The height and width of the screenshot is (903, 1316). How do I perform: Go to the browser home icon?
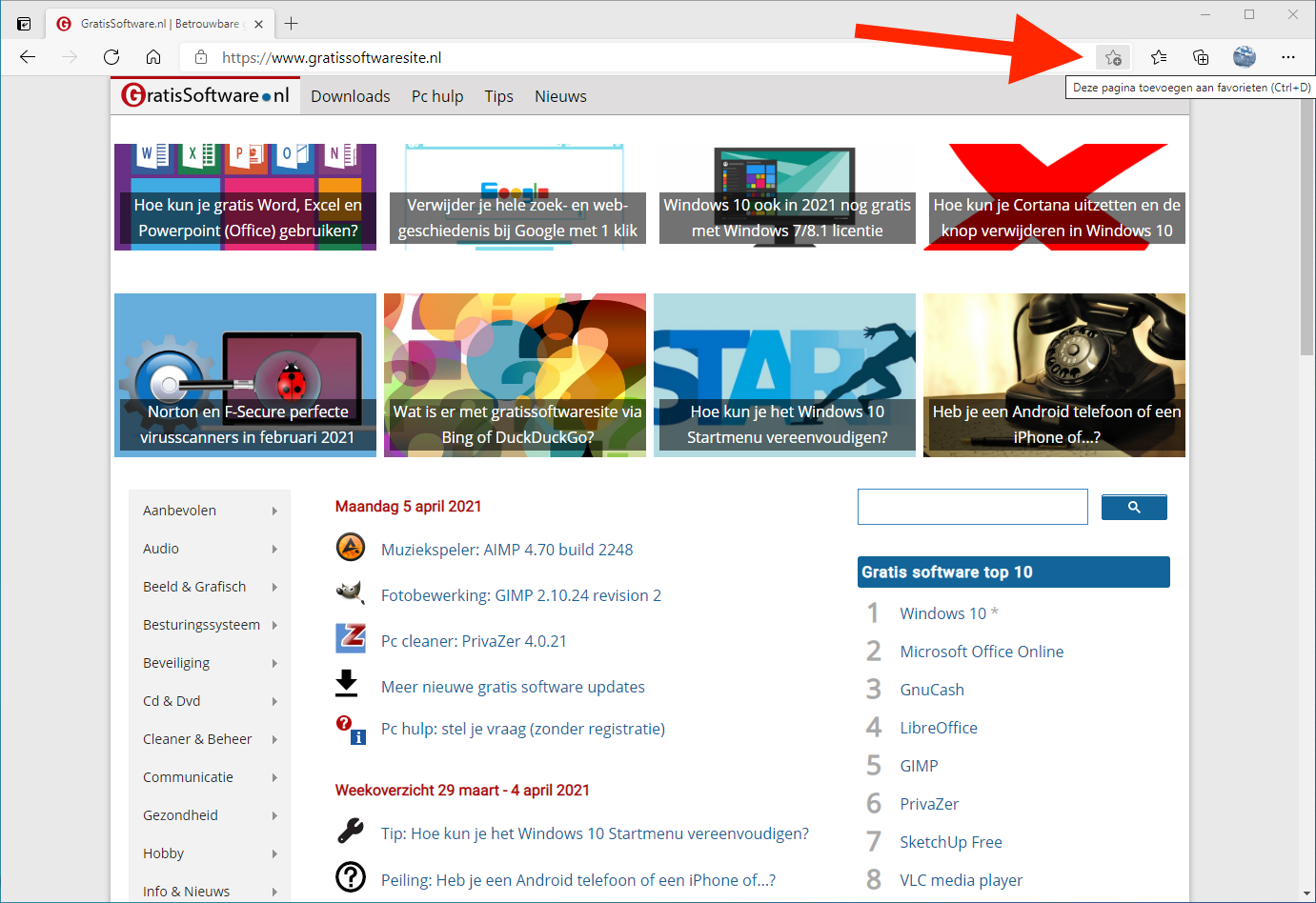(x=153, y=57)
